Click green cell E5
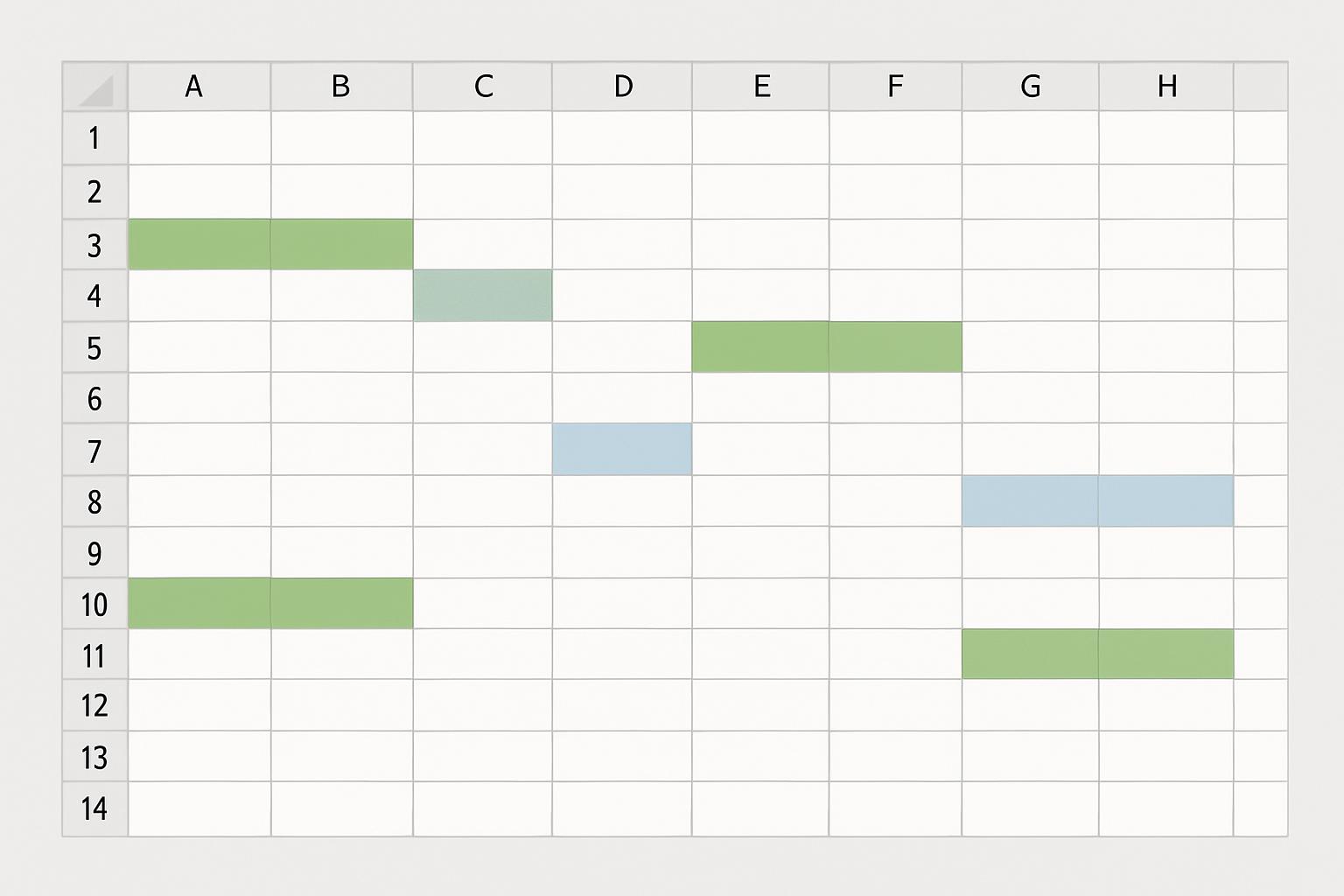The width and height of the screenshot is (1344, 896). [x=760, y=347]
